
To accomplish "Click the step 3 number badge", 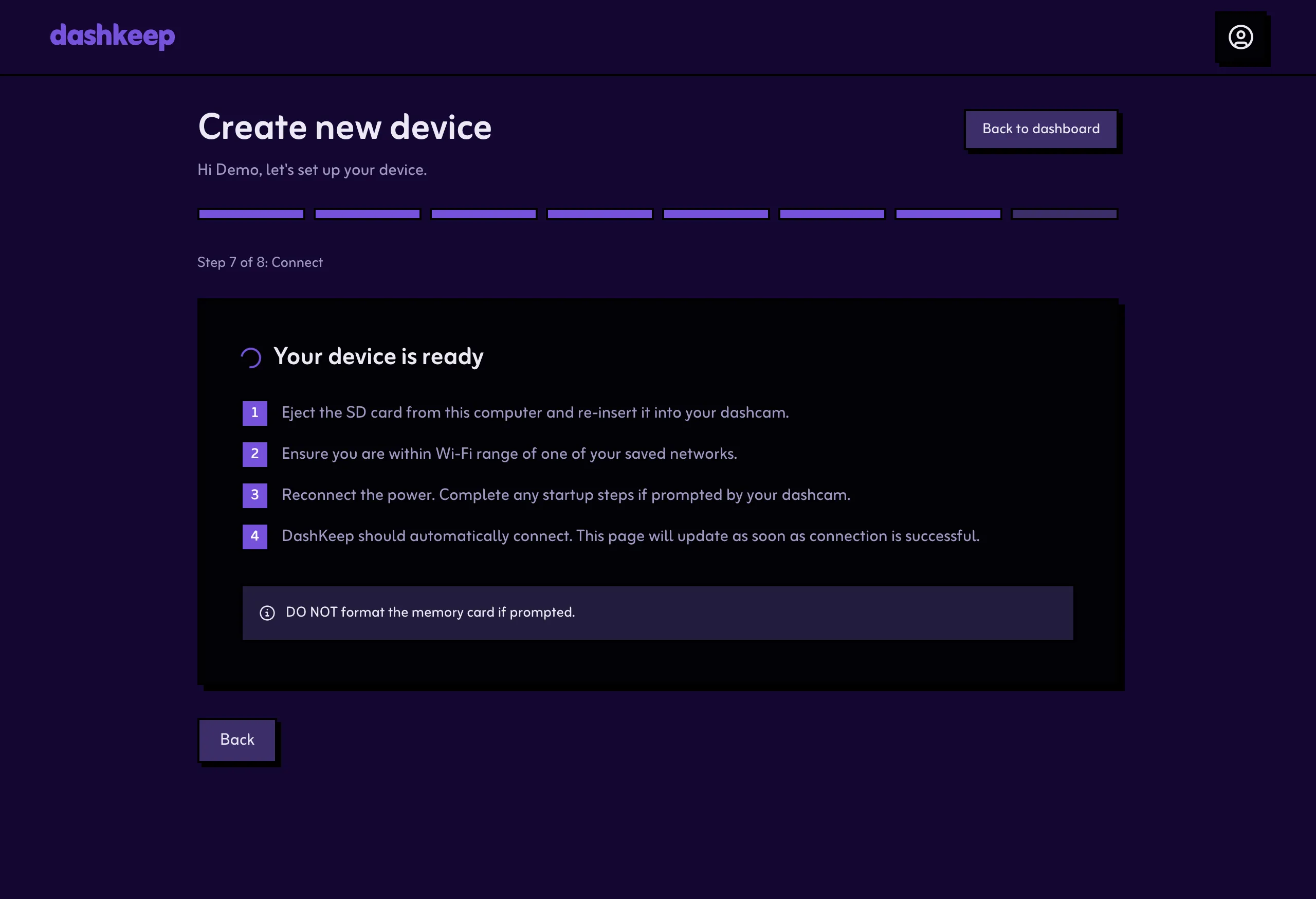I will (255, 495).
